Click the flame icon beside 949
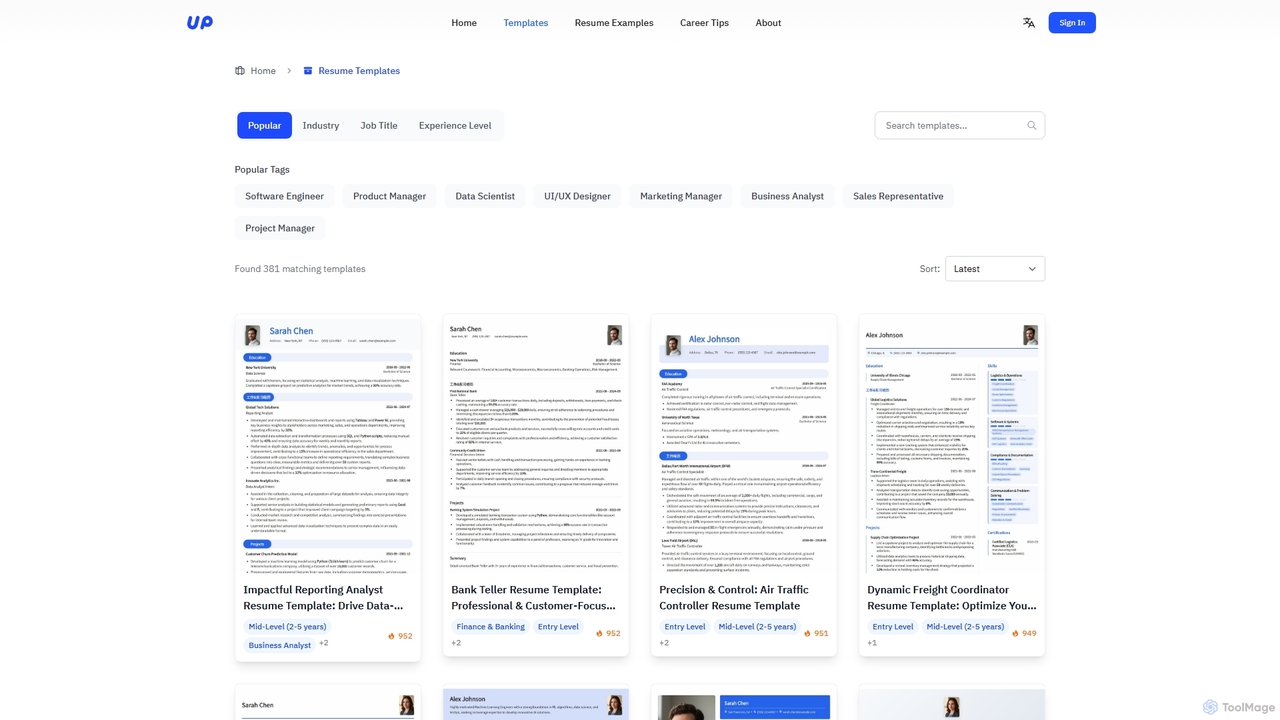The image size is (1280, 720). click(1016, 633)
